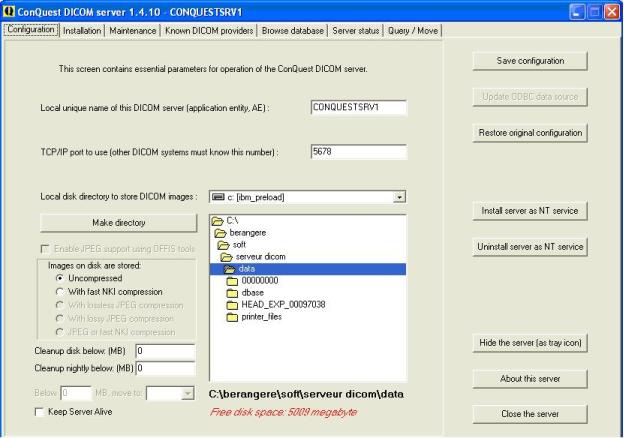Click the berangere folder icon
The image size is (624, 438).
tap(220, 233)
